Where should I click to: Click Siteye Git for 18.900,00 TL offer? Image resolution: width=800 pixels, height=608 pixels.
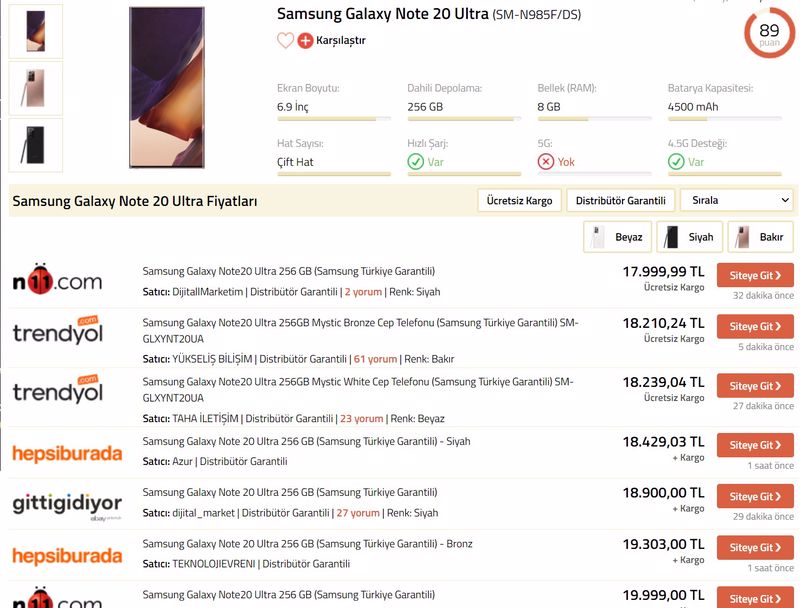(755, 496)
